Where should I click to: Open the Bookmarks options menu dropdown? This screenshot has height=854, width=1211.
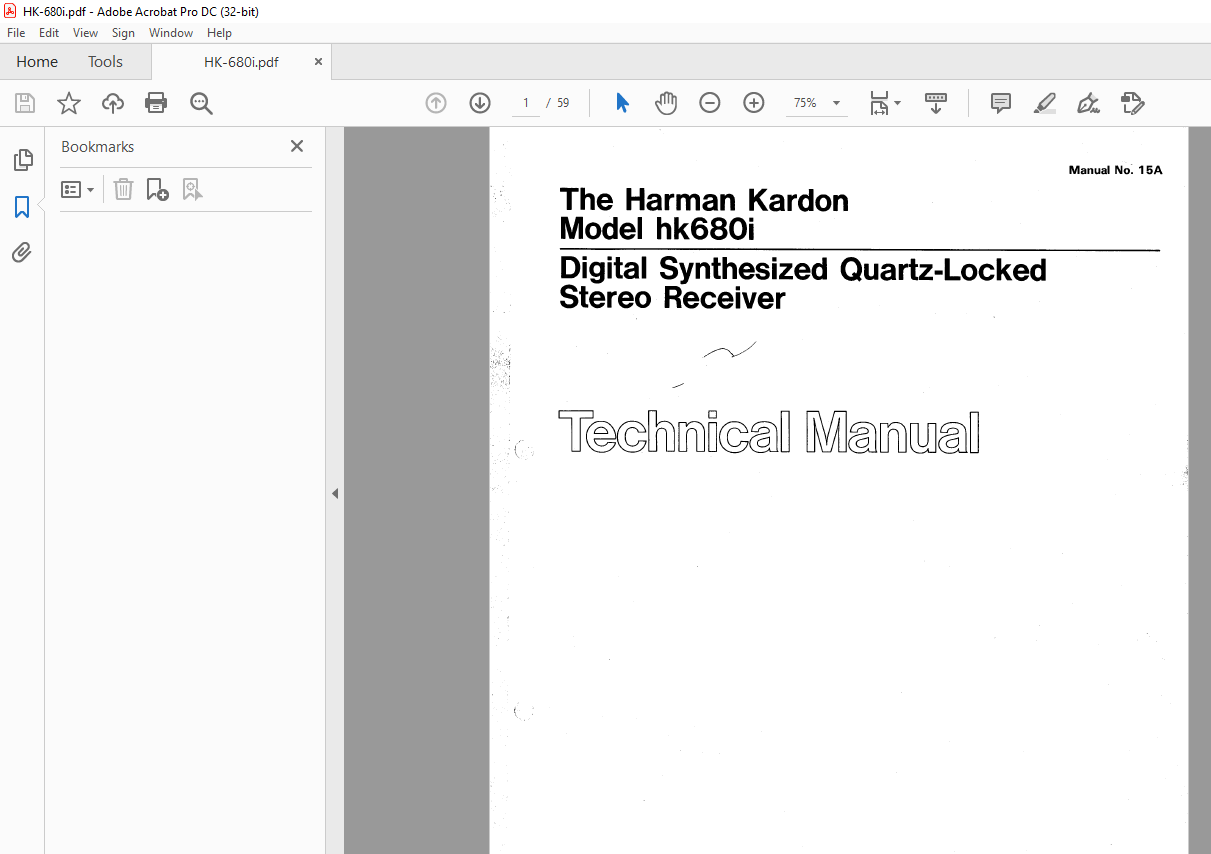(78, 189)
